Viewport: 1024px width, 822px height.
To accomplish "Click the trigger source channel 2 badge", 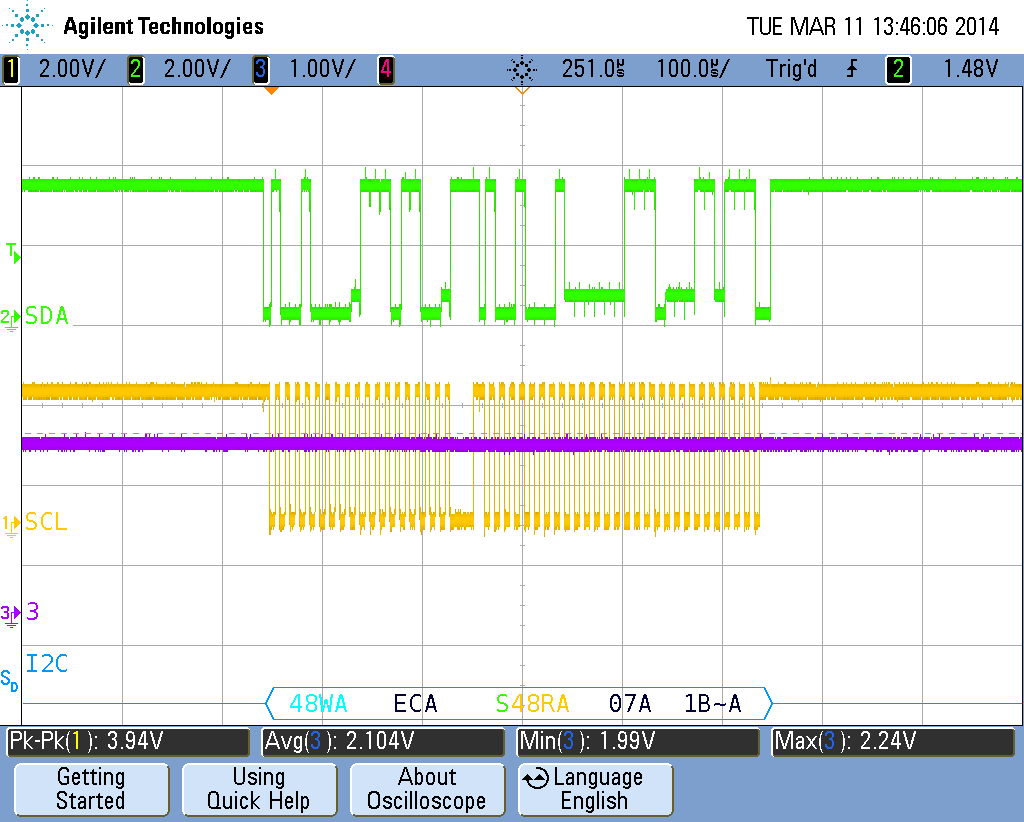I will [x=898, y=69].
